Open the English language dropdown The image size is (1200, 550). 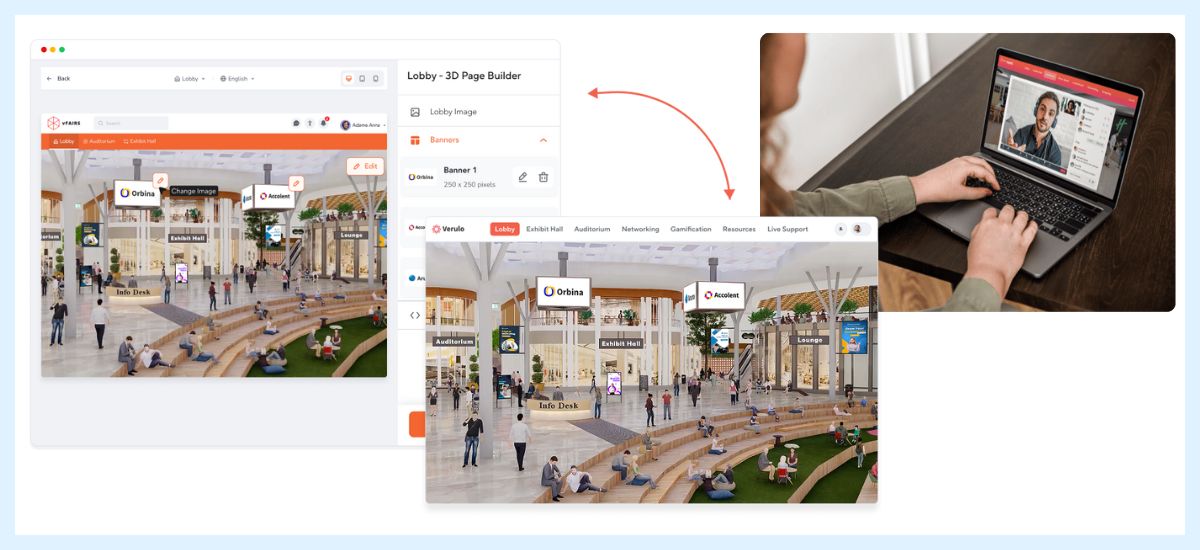click(237, 78)
